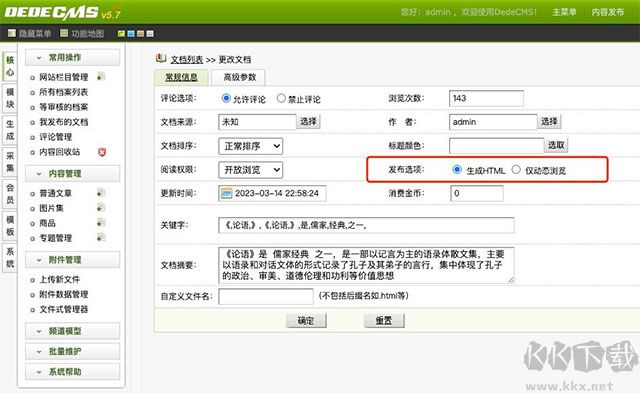Open 附件数据管理 in sidebar
Screen dimensions: 640x393
[64, 294]
